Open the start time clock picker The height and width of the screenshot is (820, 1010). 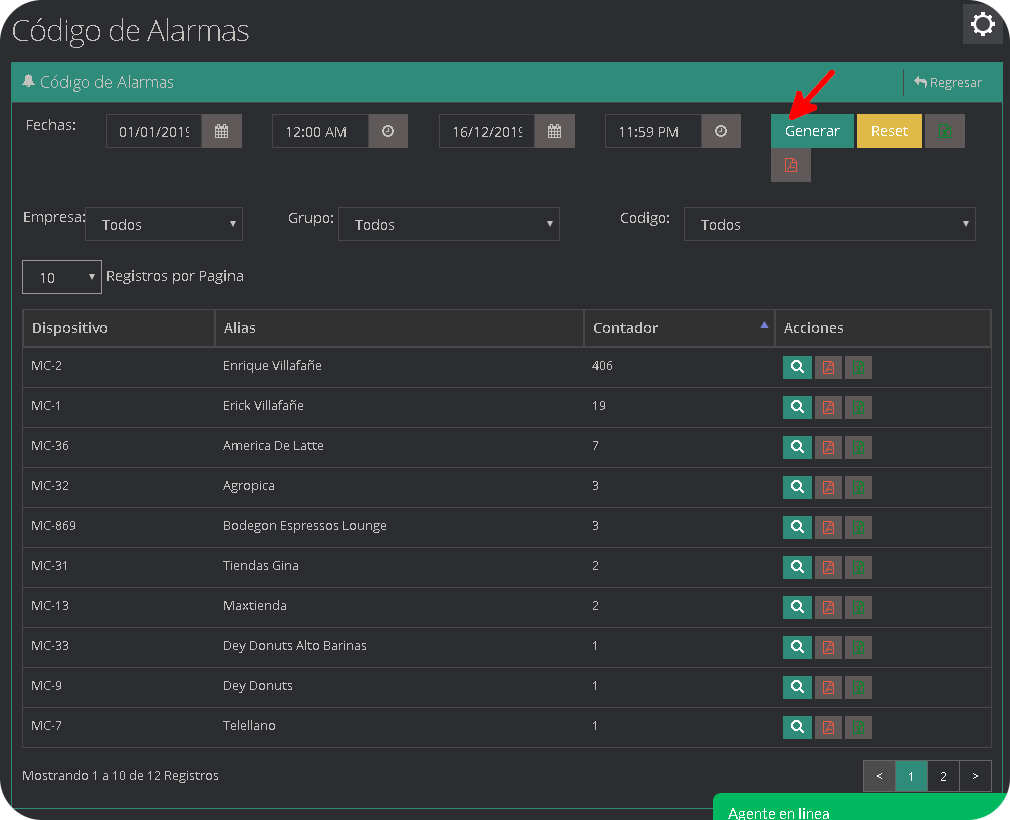(388, 130)
